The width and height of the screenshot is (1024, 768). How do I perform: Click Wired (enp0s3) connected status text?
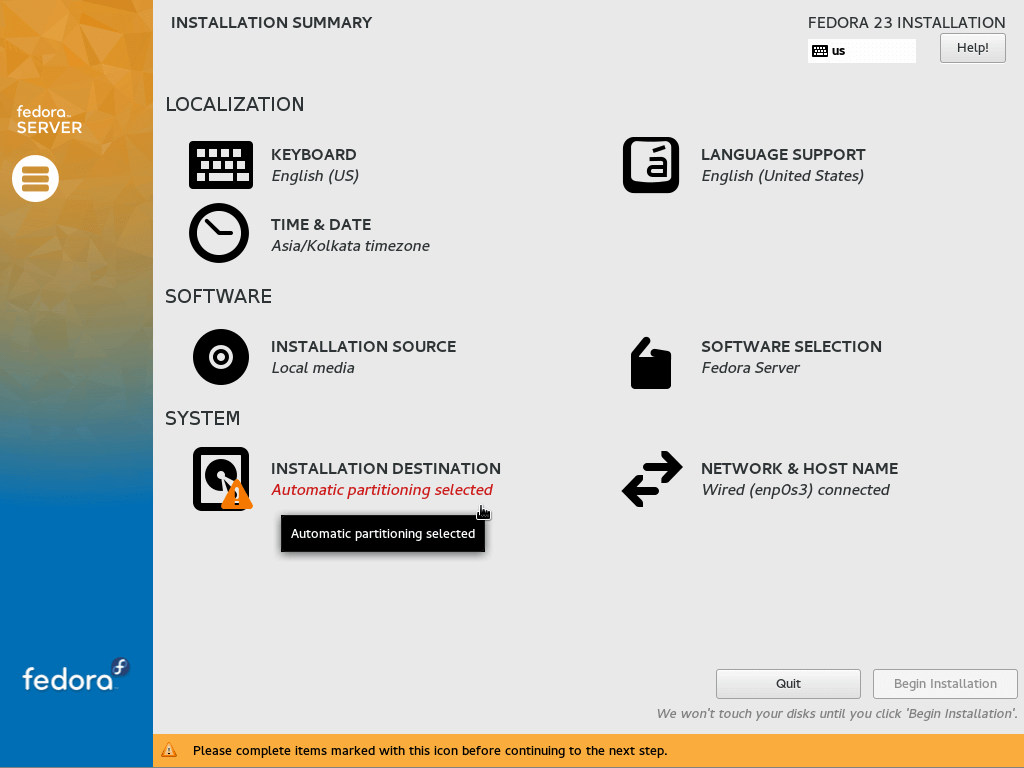794,490
